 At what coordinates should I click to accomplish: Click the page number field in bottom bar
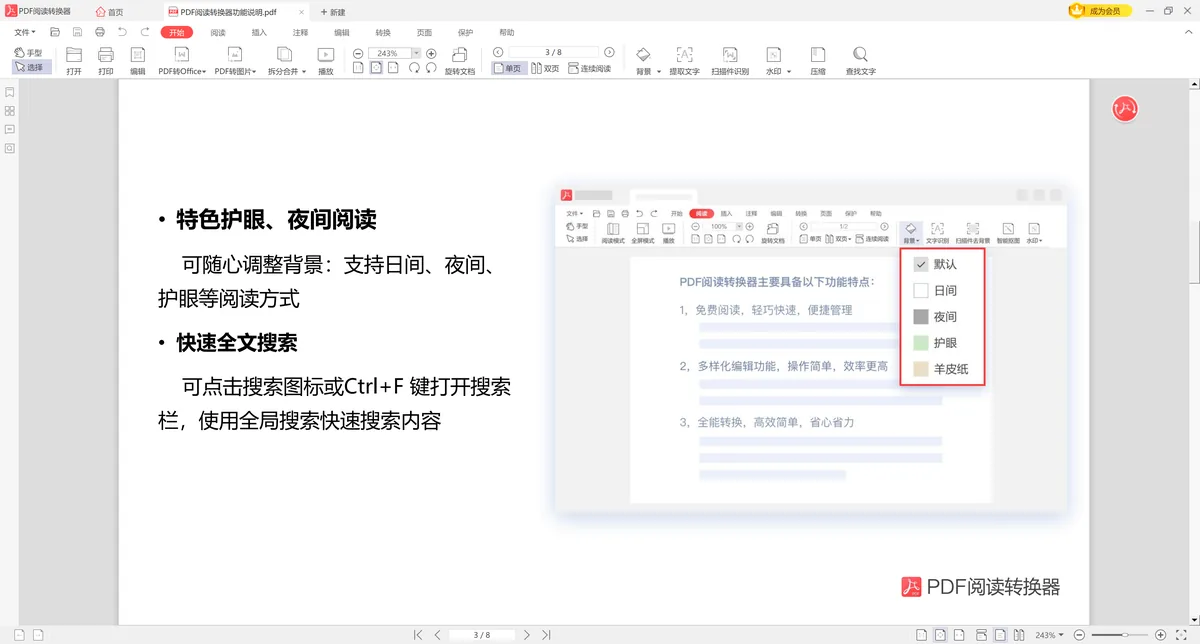click(482, 635)
